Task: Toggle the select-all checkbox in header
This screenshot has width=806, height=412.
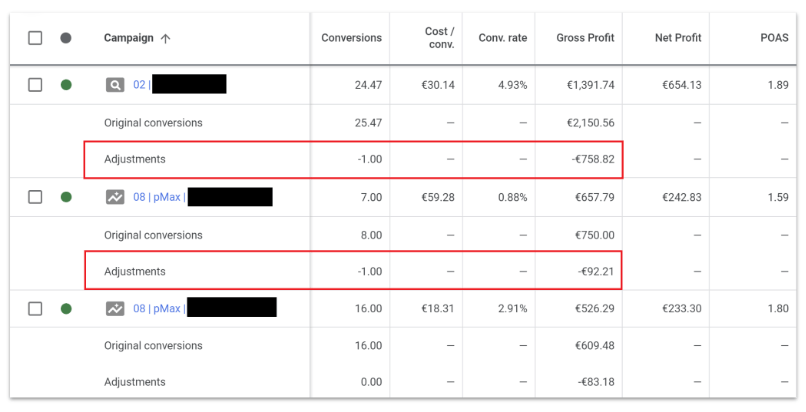Action: pyautogui.click(x=35, y=38)
